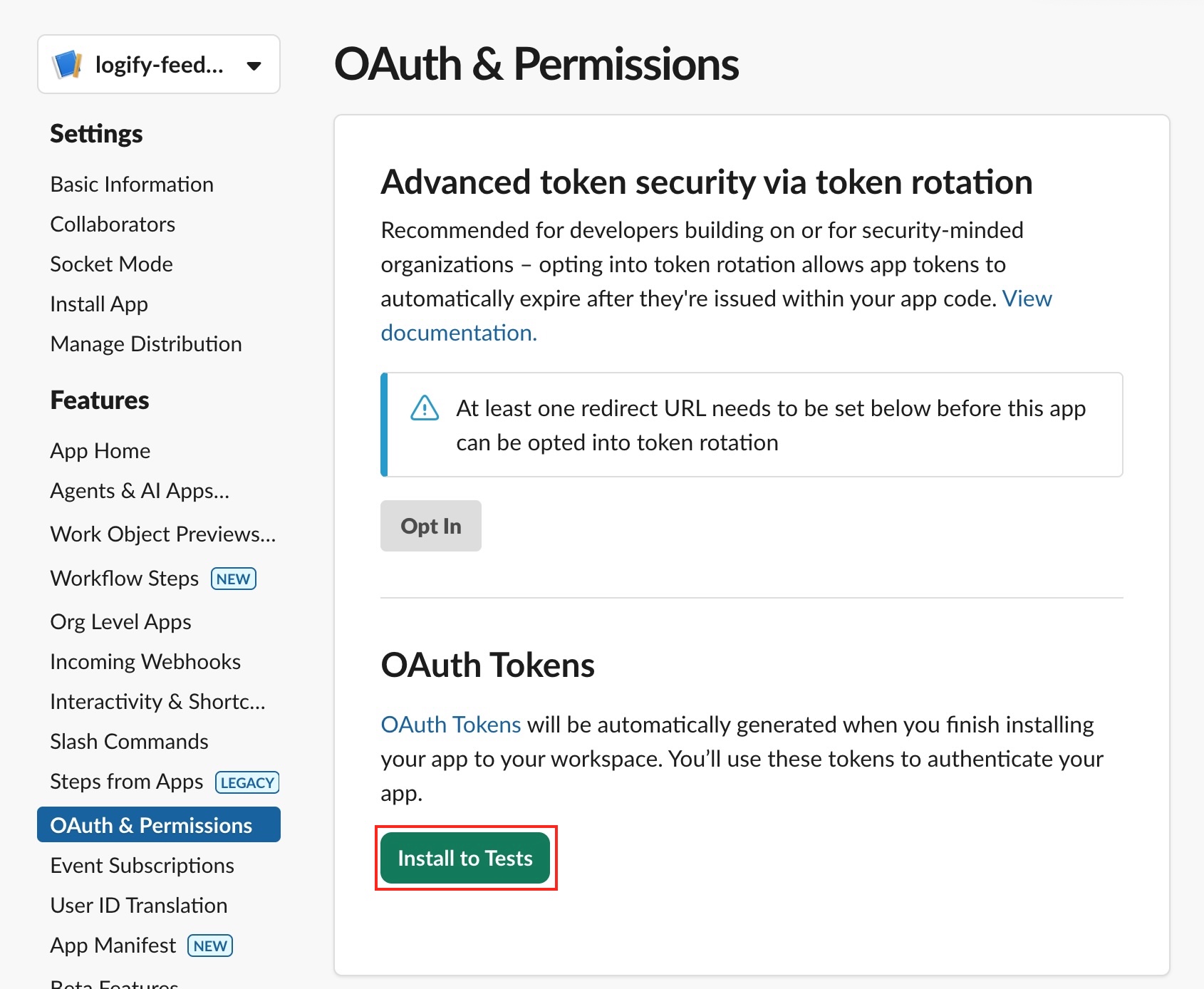The height and width of the screenshot is (989, 1204).
Task: Open Event Subscriptions page
Action: pos(142,866)
